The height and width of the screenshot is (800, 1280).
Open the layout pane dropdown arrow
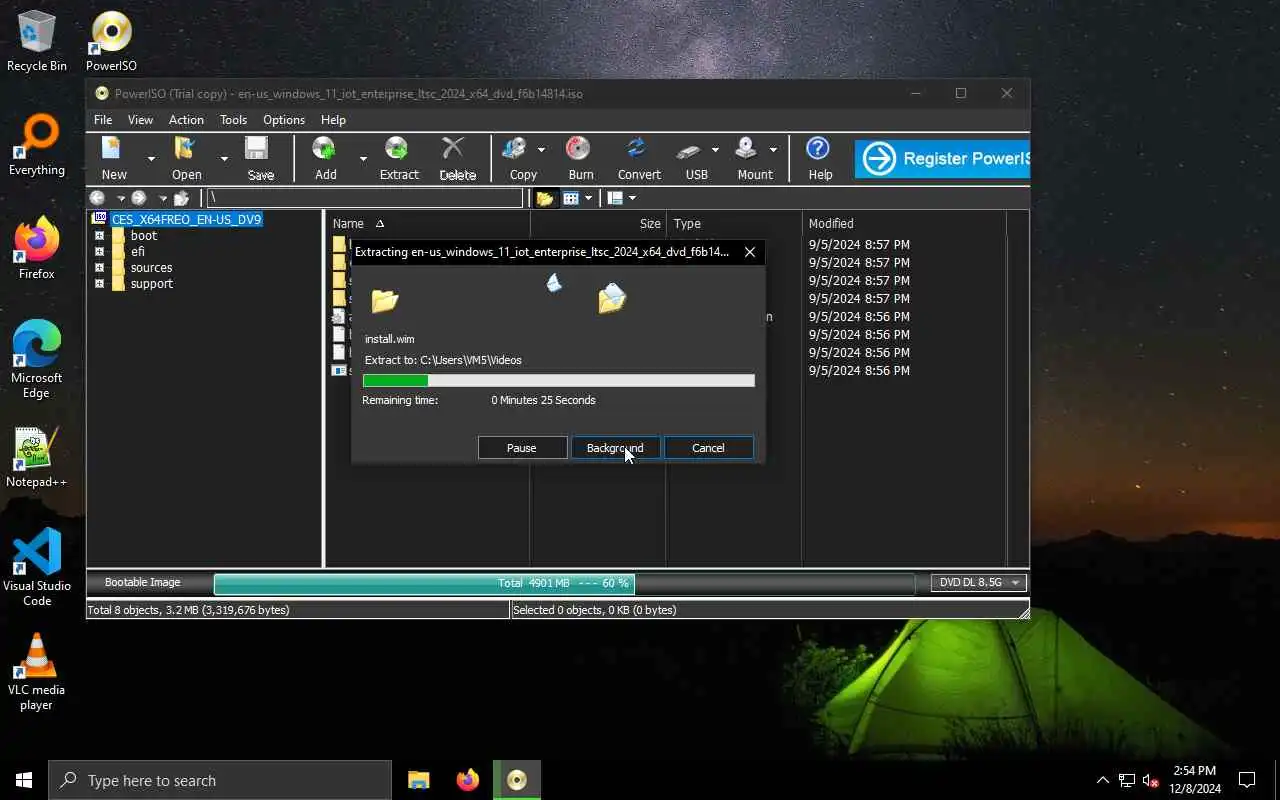click(x=632, y=198)
